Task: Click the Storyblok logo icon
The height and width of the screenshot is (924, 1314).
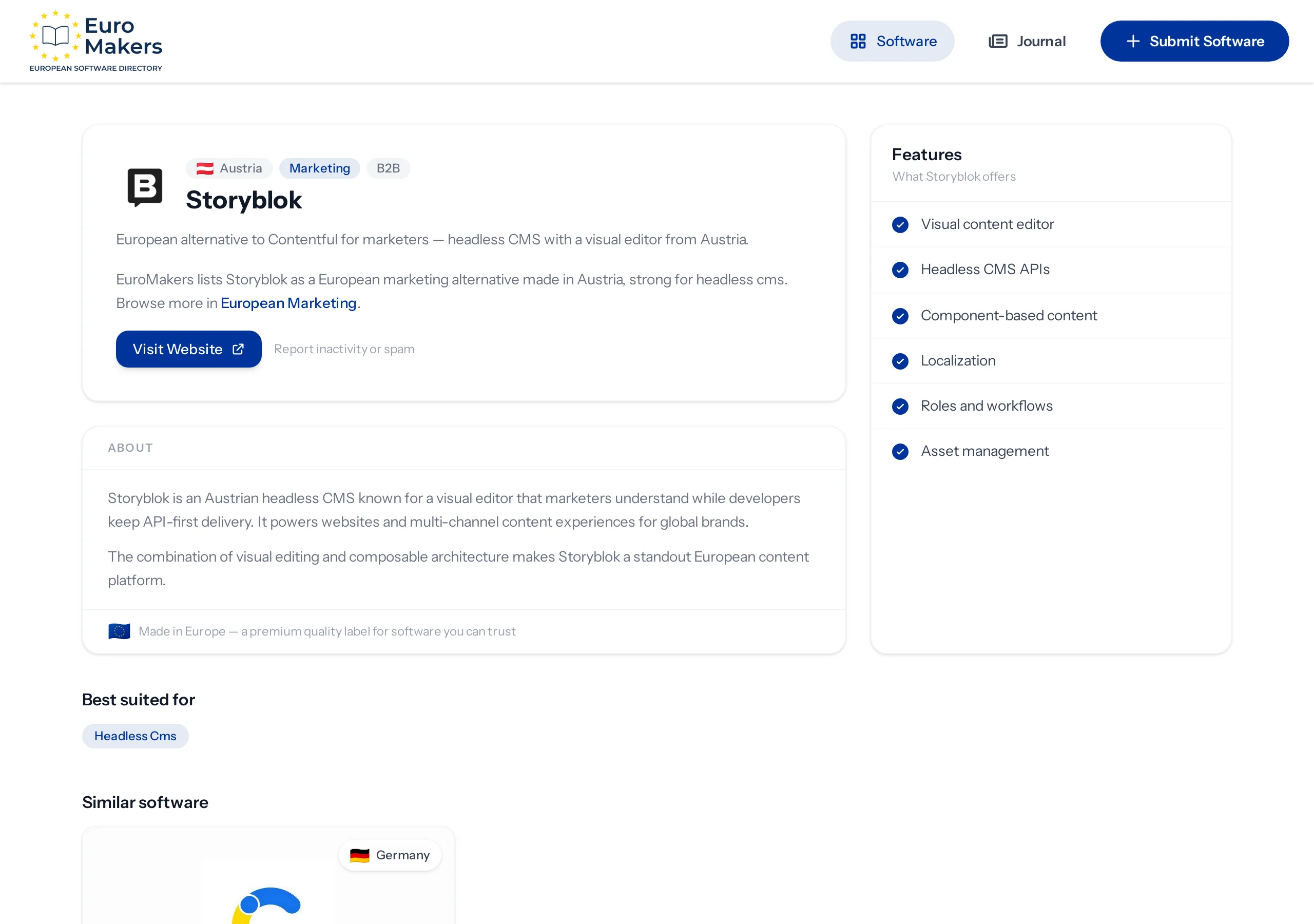Action: point(145,187)
